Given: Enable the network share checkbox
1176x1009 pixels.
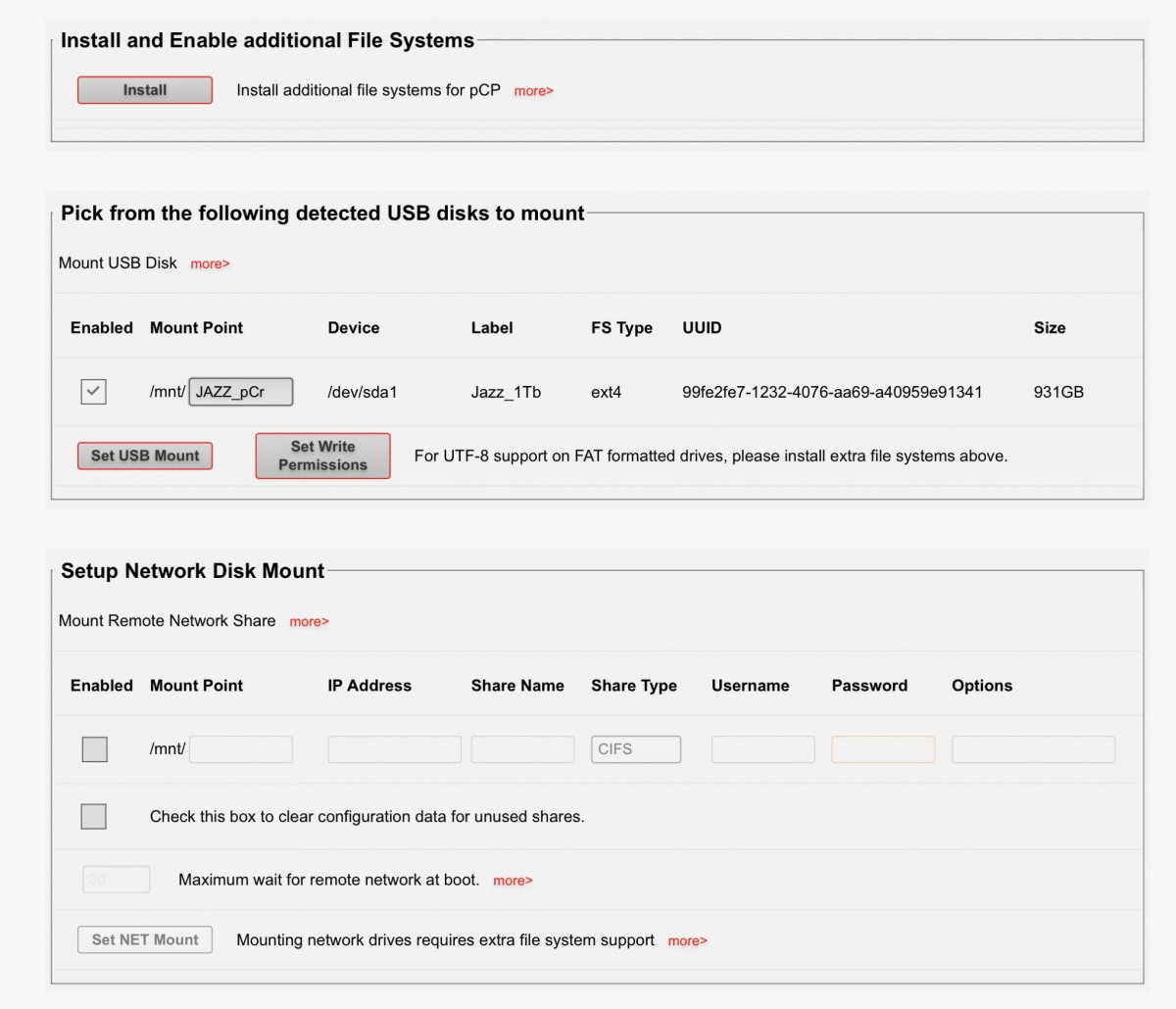Looking at the screenshot, I should 94,749.
